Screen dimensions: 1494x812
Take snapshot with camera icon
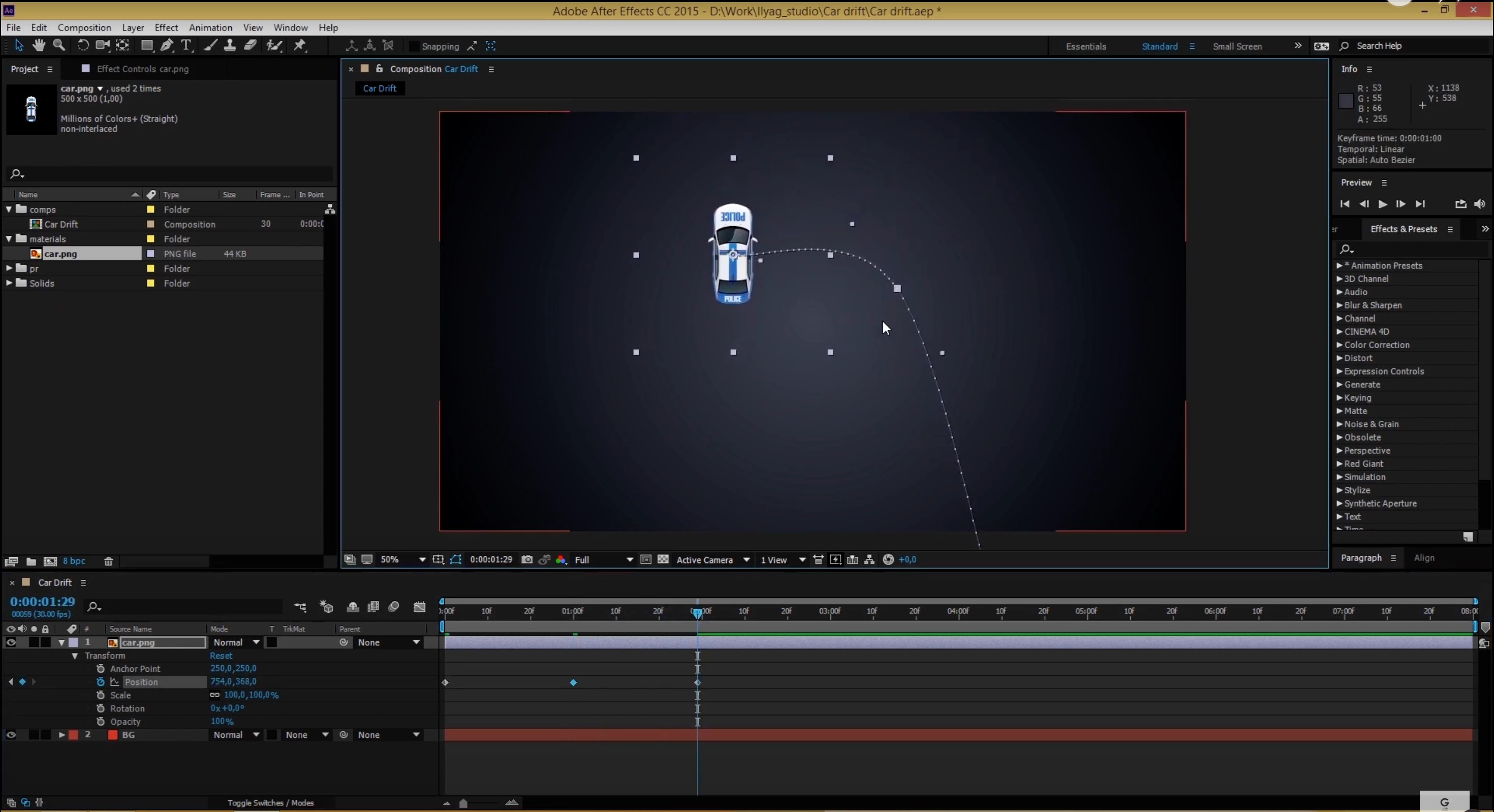coord(526,559)
